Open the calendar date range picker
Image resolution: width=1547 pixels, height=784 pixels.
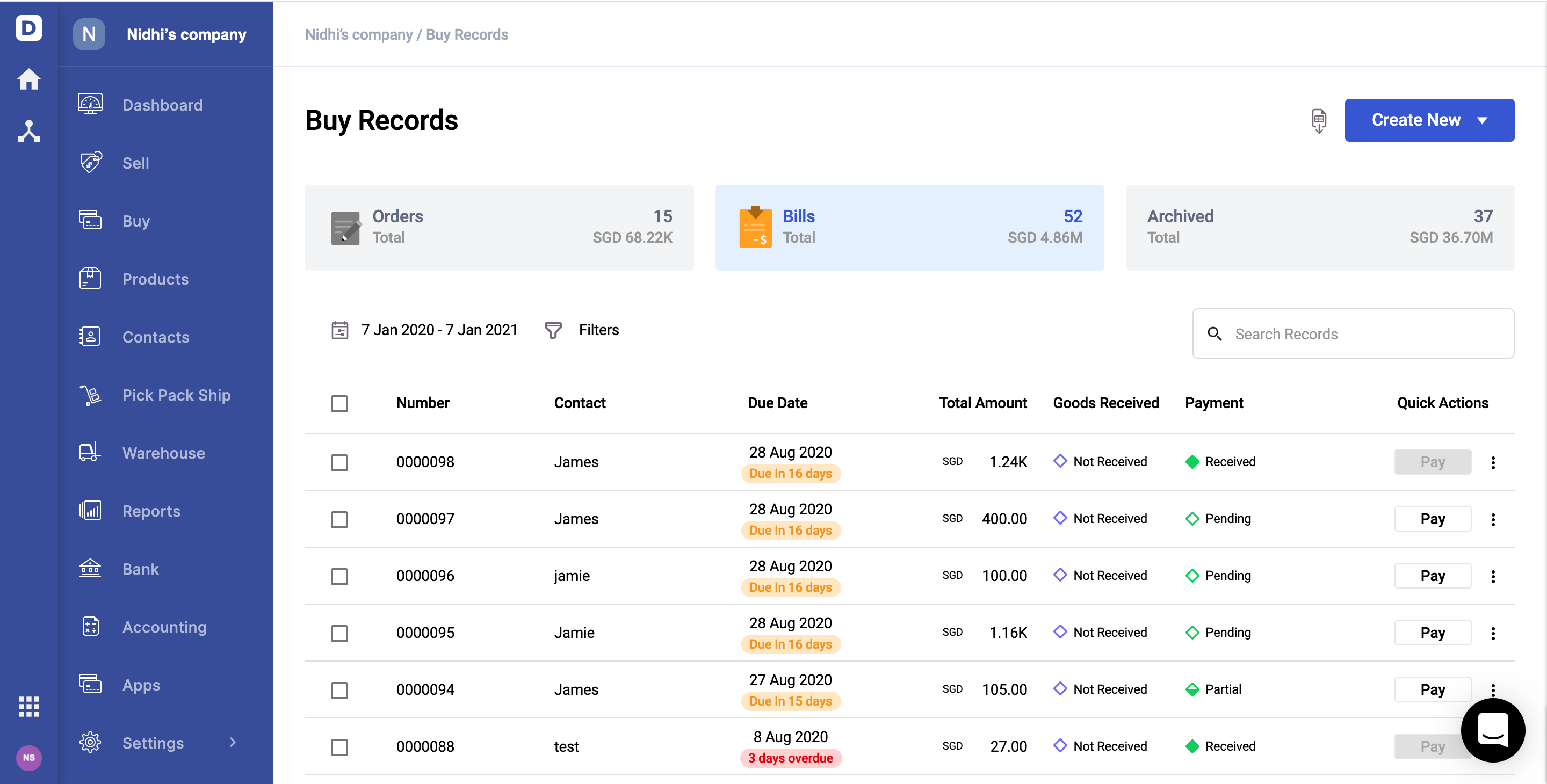340,330
